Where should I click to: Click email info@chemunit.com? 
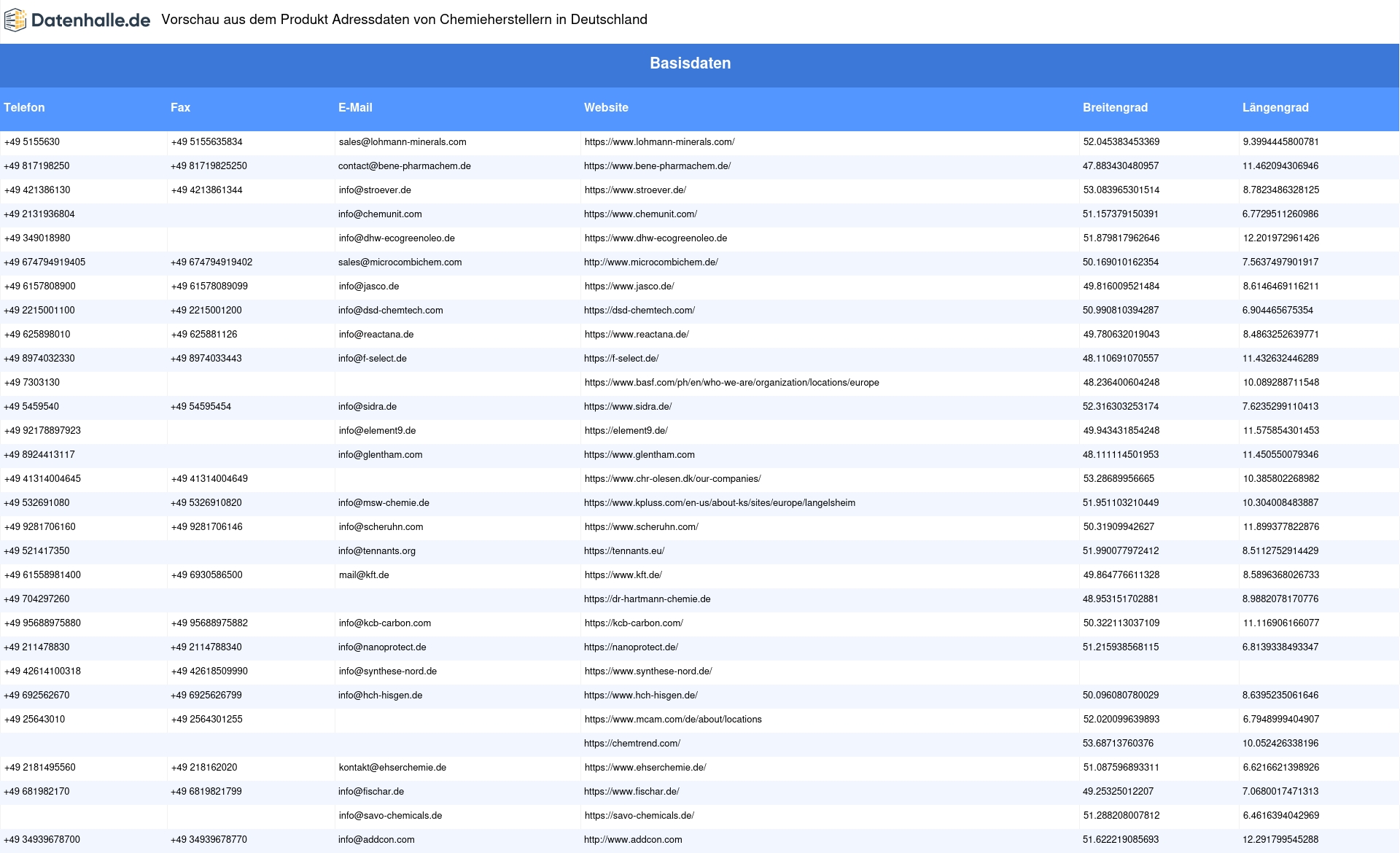tap(380, 214)
